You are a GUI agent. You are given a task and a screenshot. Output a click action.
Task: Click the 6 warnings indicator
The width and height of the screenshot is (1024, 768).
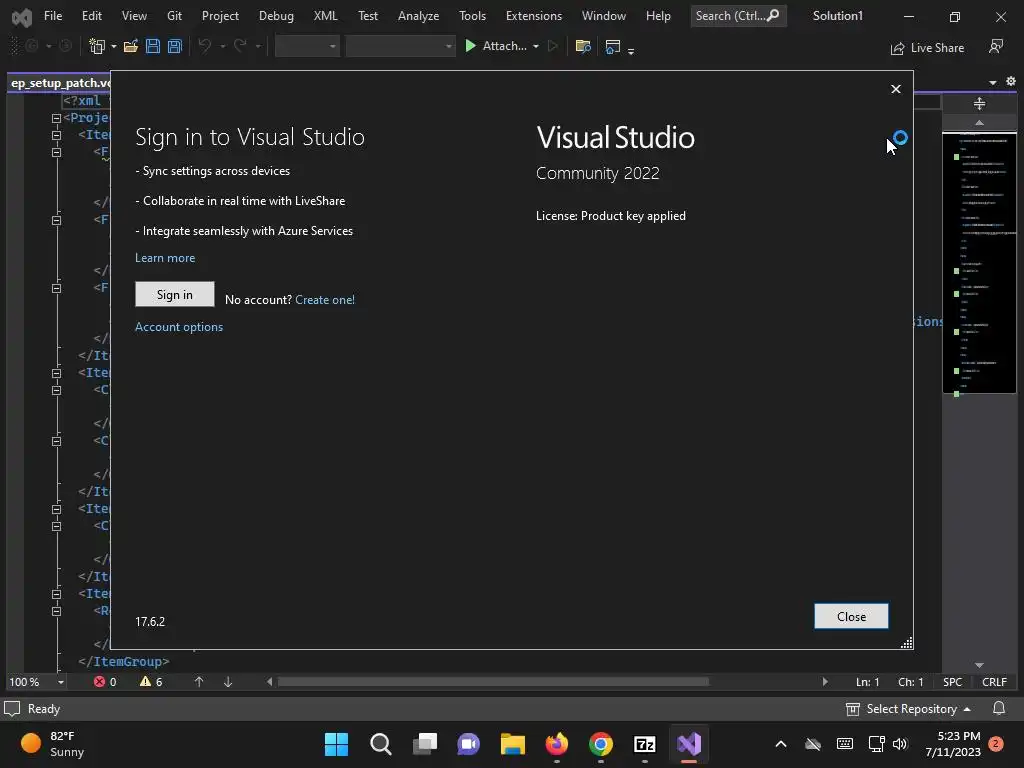(151, 682)
